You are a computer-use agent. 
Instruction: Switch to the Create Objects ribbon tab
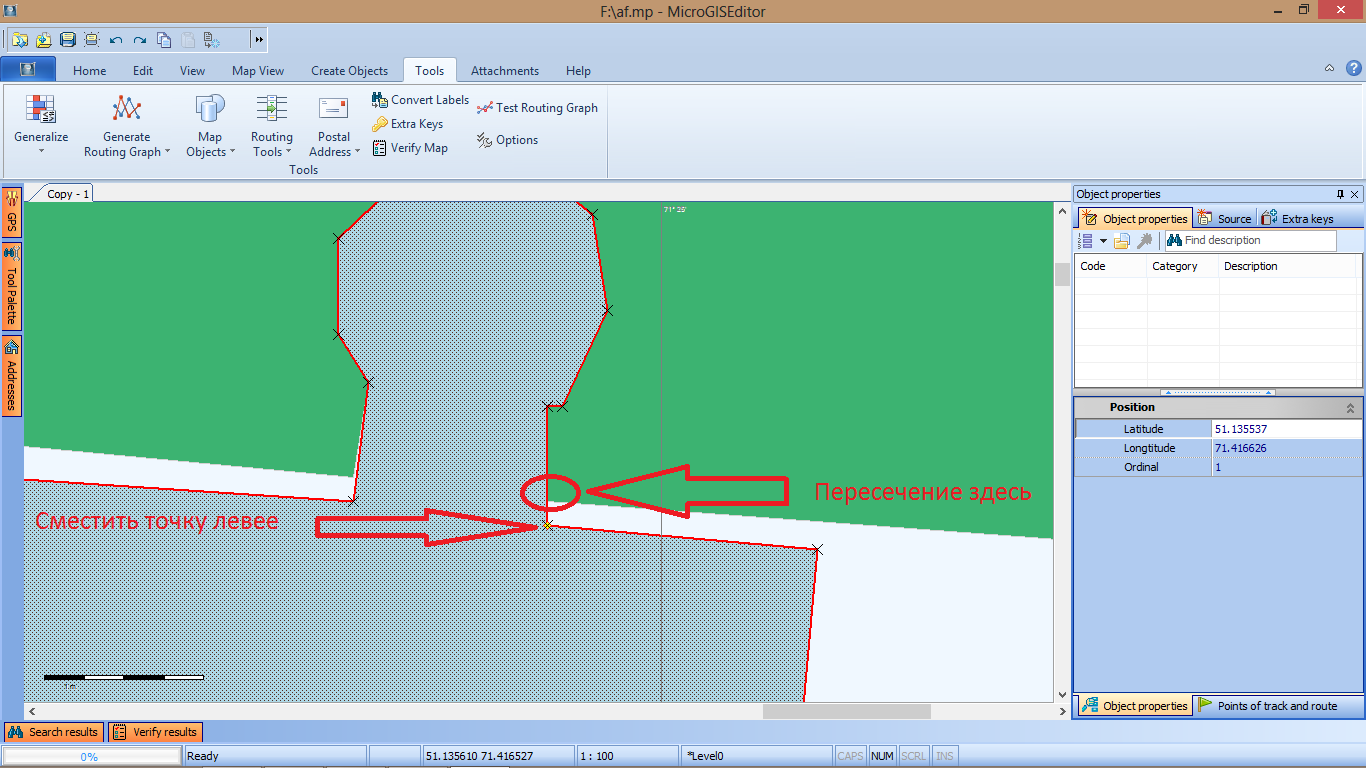[x=349, y=71]
